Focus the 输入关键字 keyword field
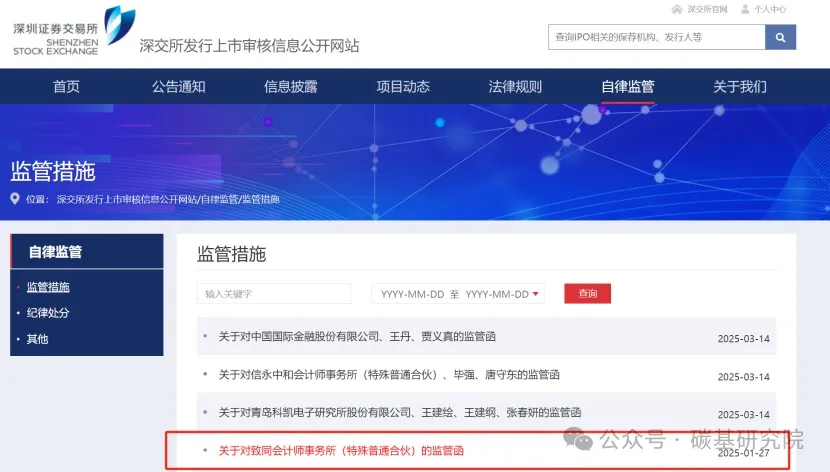The height and width of the screenshot is (472, 830). pos(274,294)
